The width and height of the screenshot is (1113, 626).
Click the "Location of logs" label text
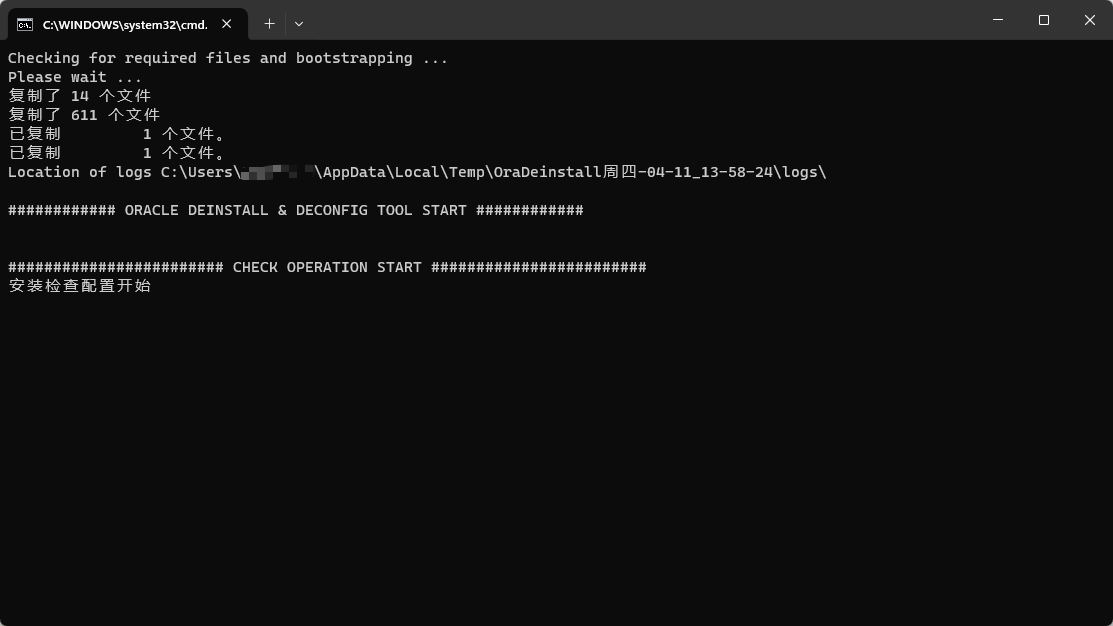(80, 172)
